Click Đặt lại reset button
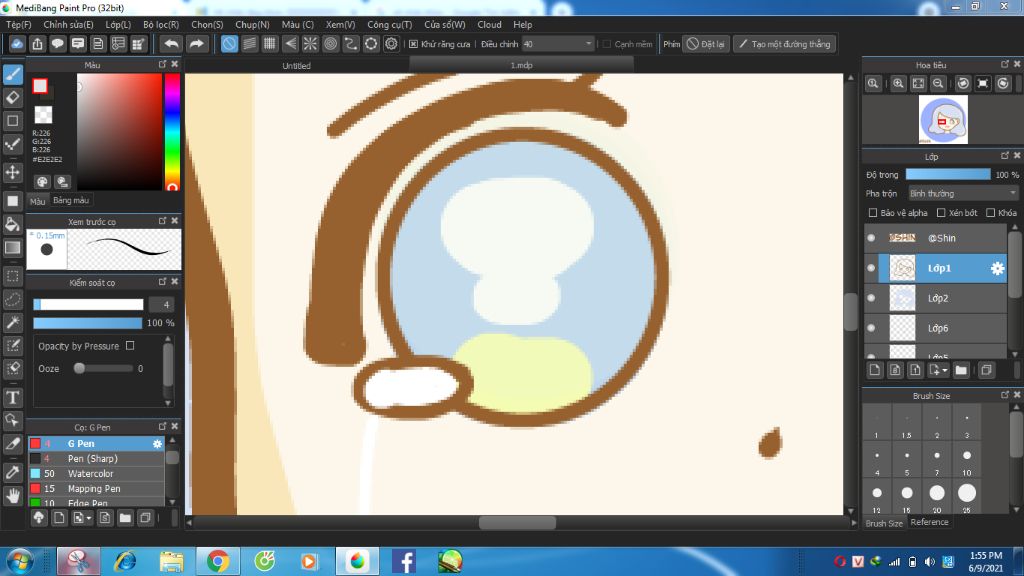The image size is (1024, 576). (705, 44)
